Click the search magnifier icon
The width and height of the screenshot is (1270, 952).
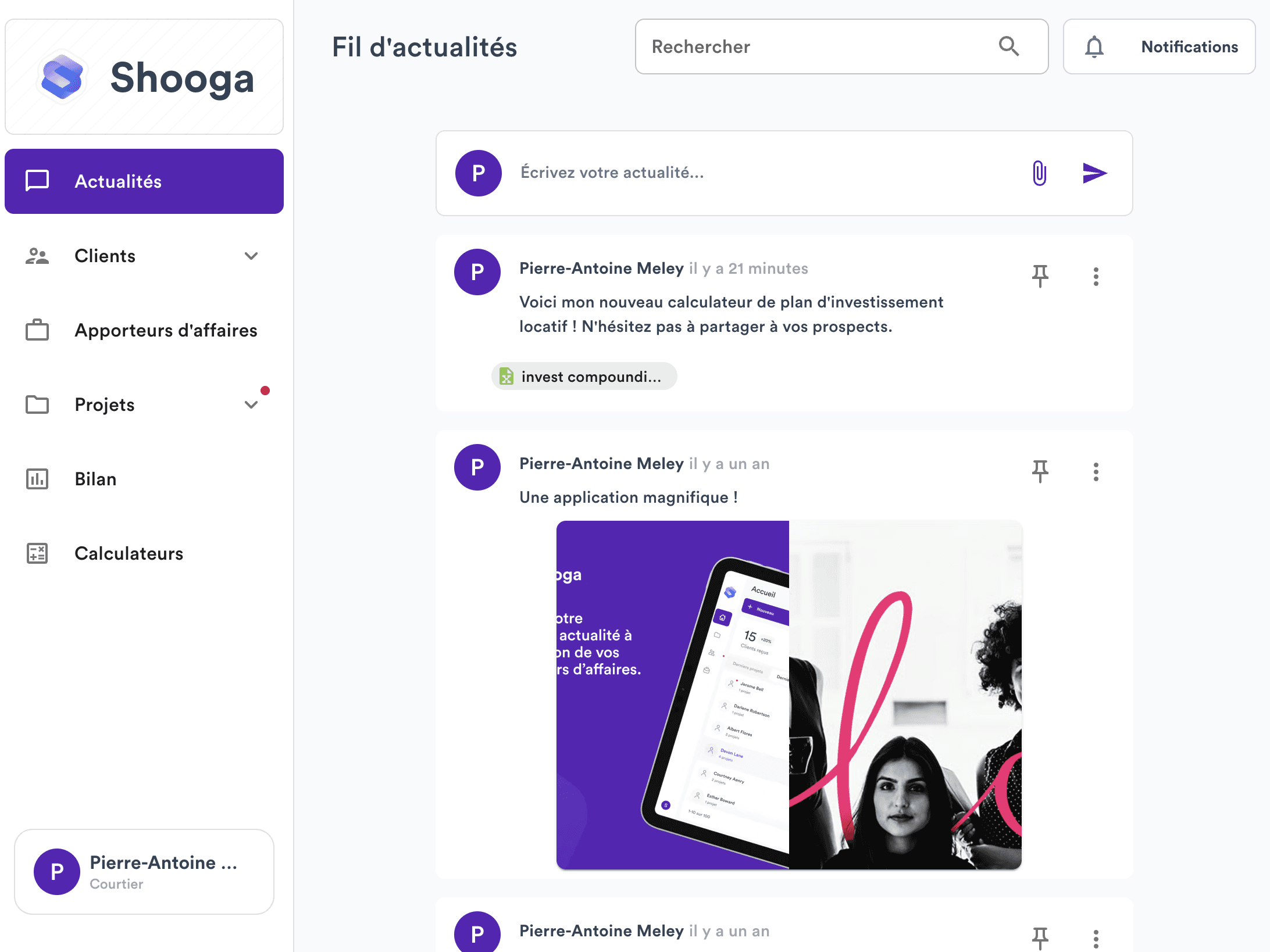pos(1009,46)
